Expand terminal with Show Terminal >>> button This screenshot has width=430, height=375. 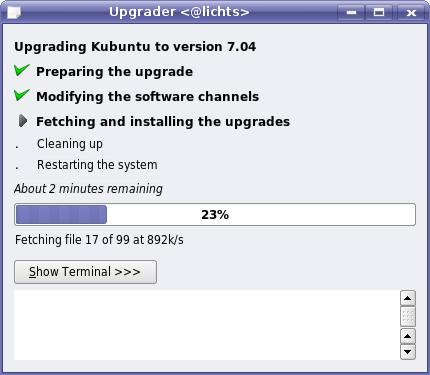(x=85, y=272)
